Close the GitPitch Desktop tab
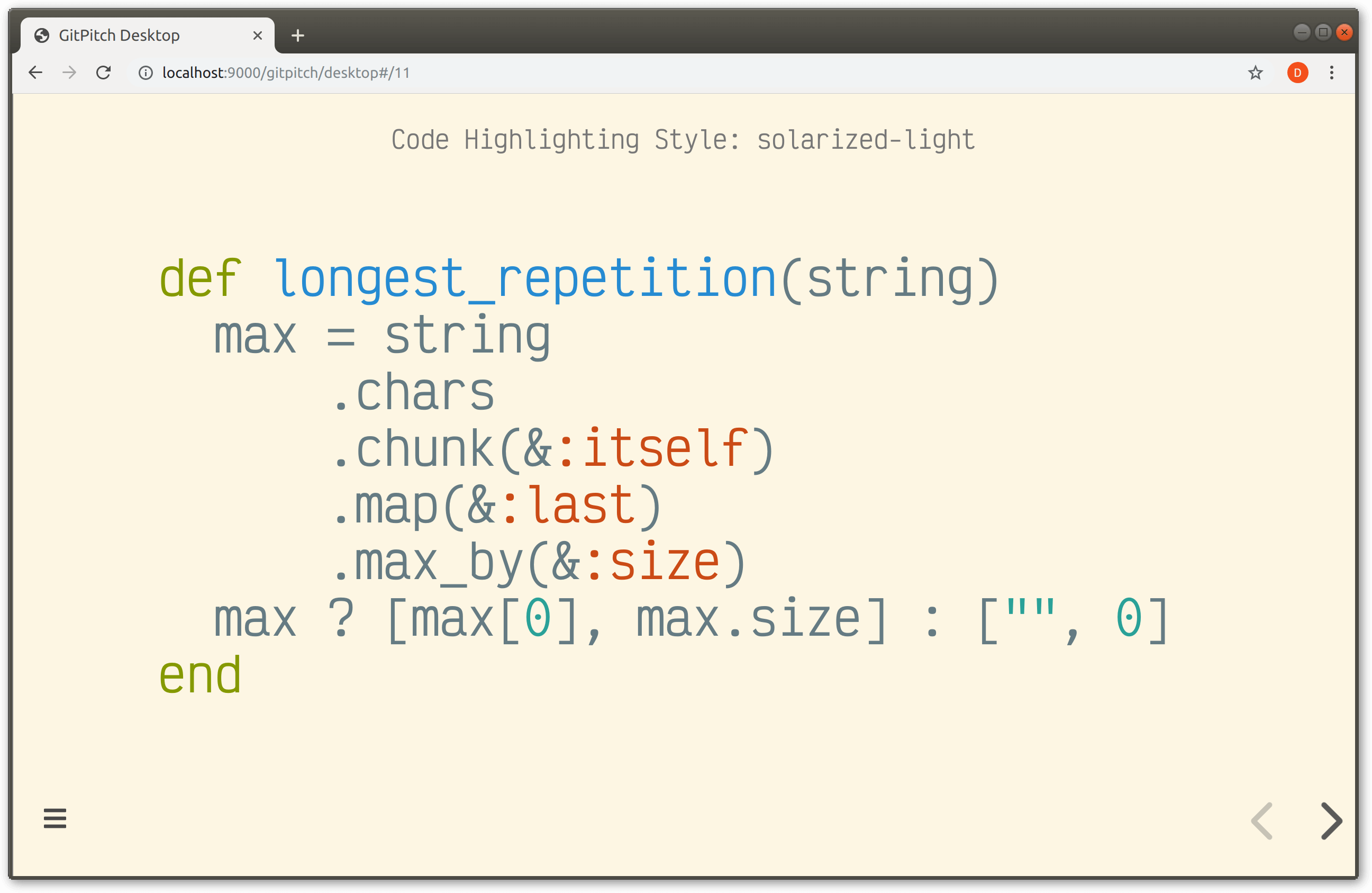 258,36
